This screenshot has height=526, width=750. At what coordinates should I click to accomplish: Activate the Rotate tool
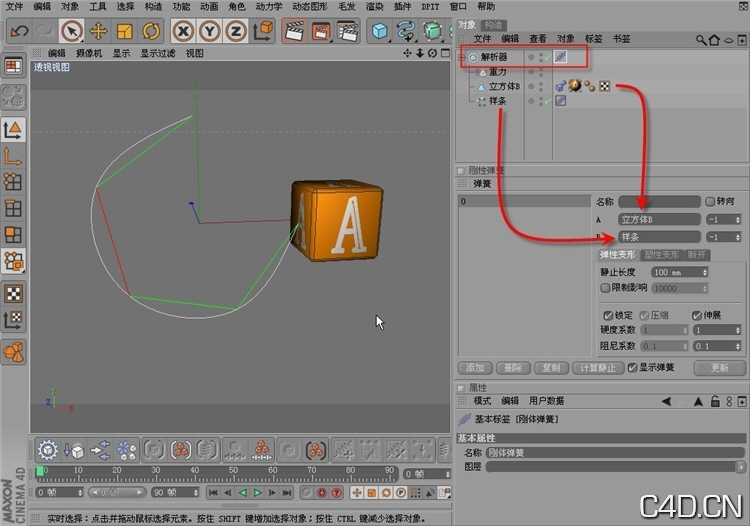click(151, 32)
